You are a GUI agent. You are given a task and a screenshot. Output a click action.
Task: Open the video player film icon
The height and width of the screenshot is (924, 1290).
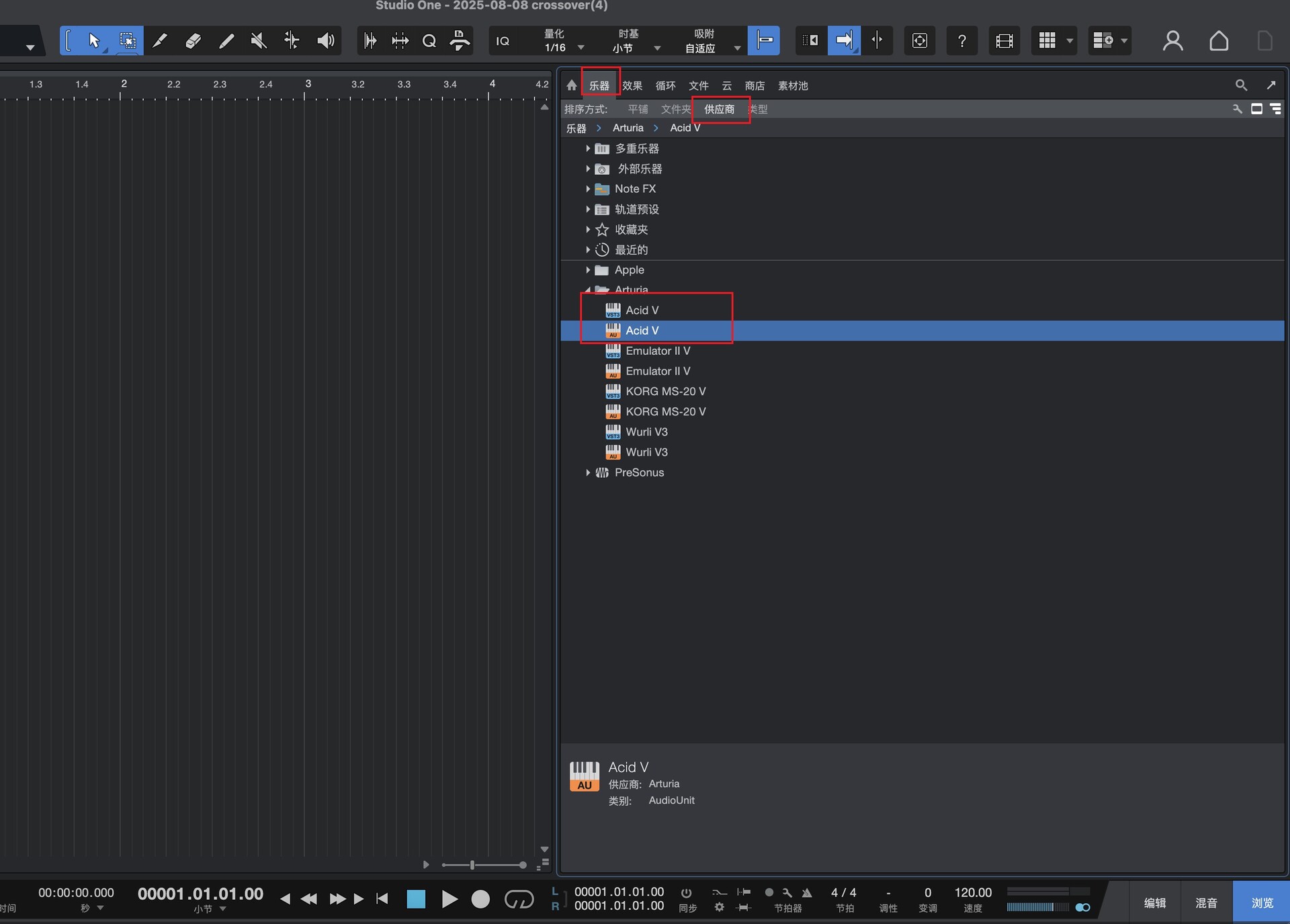1004,41
